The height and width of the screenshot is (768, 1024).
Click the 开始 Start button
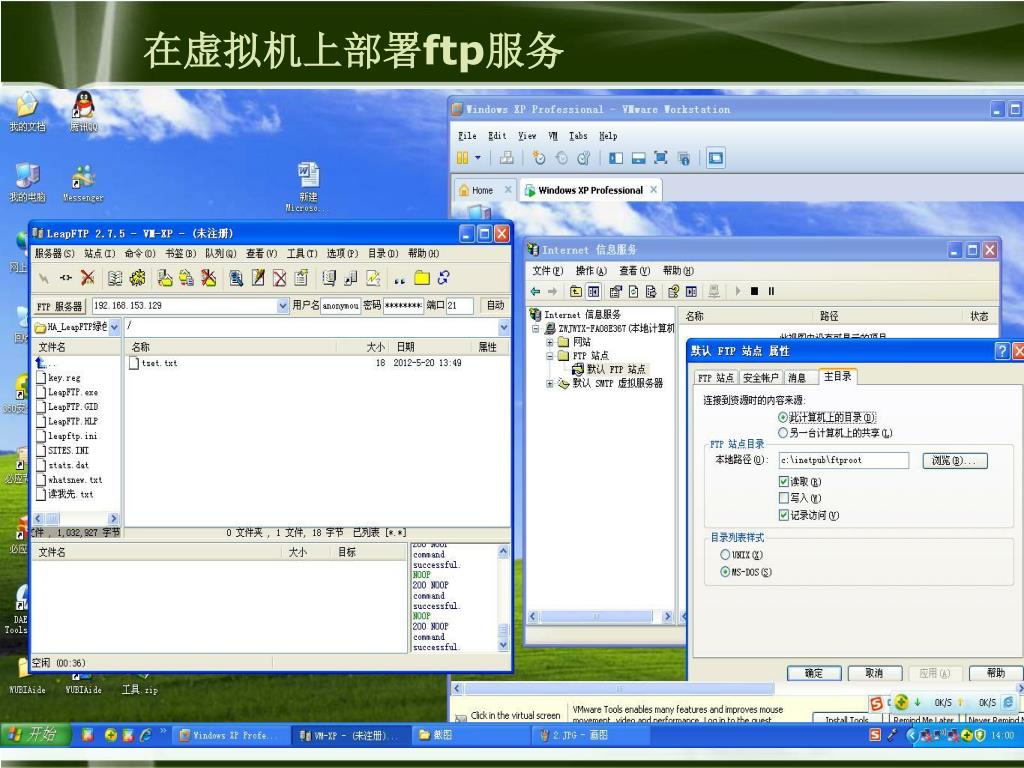click(x=35, y=735)
